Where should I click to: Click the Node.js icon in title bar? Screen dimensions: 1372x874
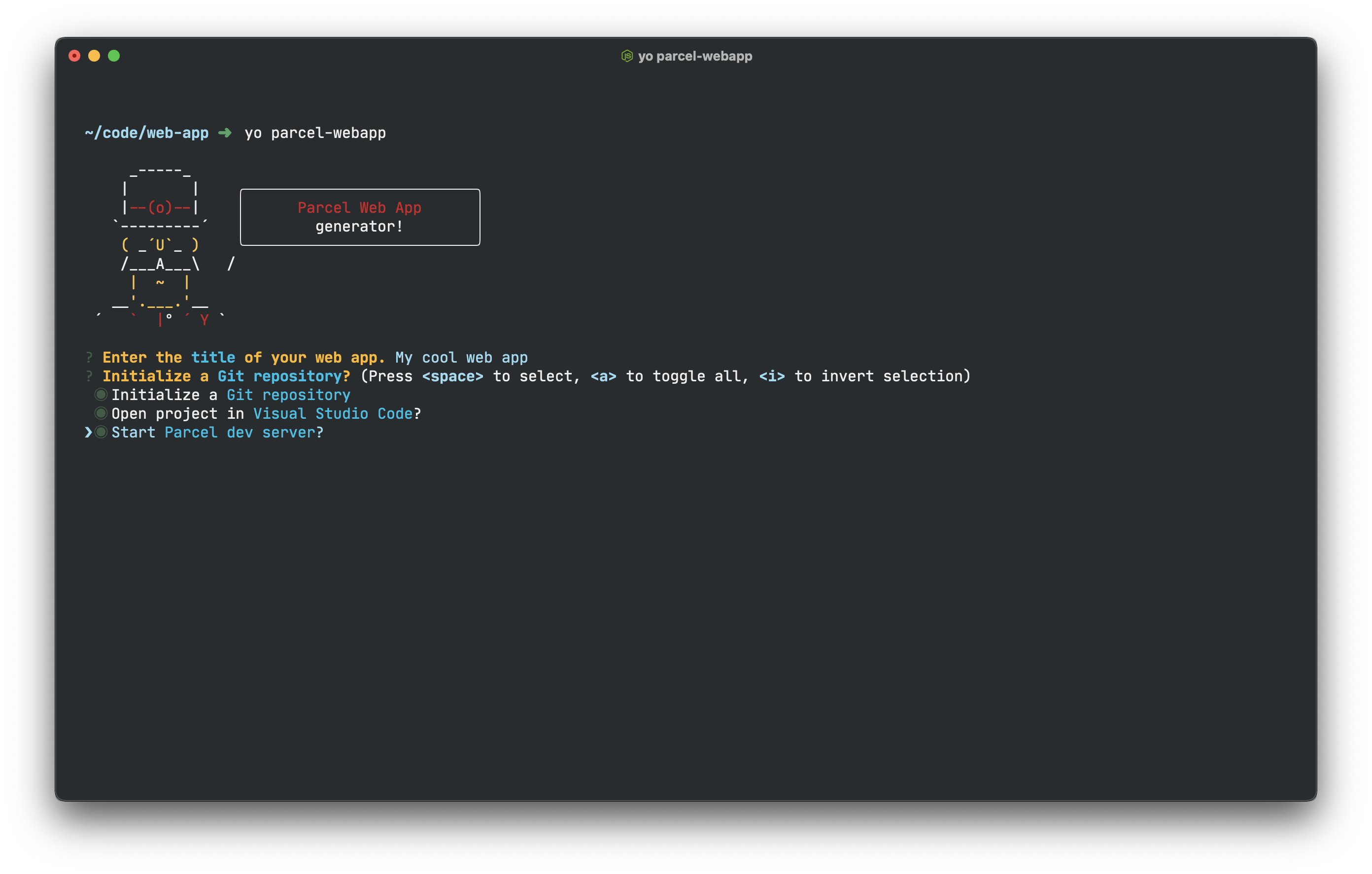tap(627, 56)
